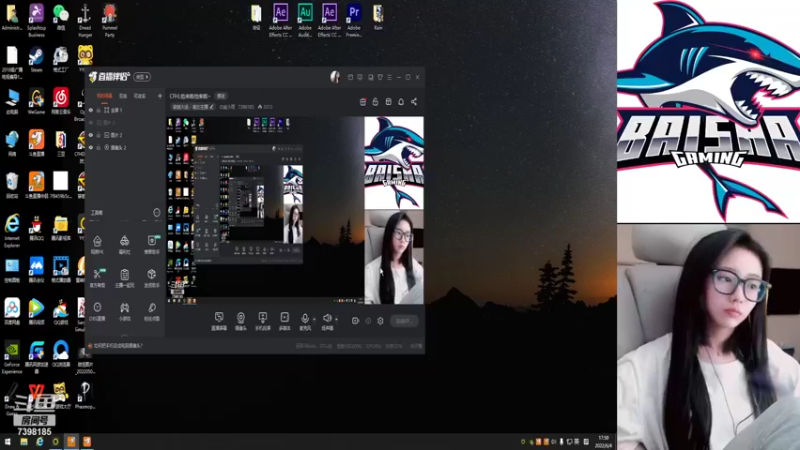Edit the stream category with pencil icon
Image resolution: width=800 pixels, height=450 pixels.
pyautogui.click(x=212, y=107)
